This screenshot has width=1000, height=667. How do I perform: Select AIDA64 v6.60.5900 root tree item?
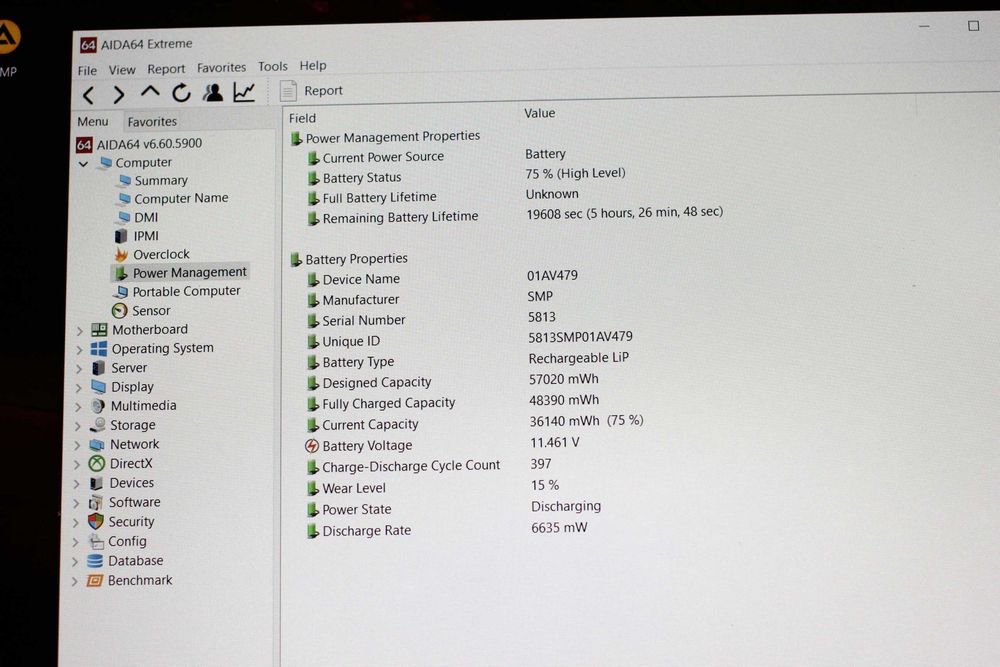point(139,144)
